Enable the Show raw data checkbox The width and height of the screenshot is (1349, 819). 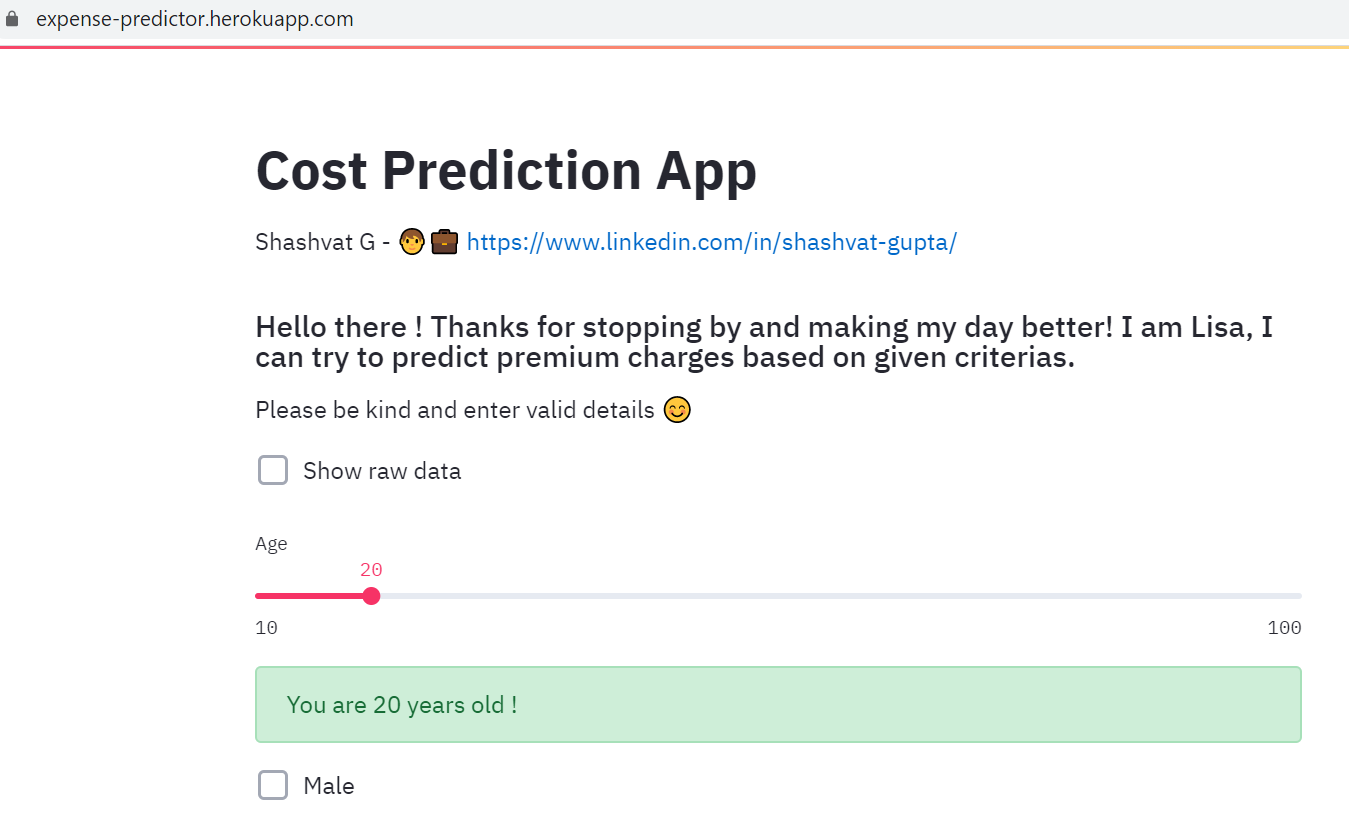(x=272, y=470)
